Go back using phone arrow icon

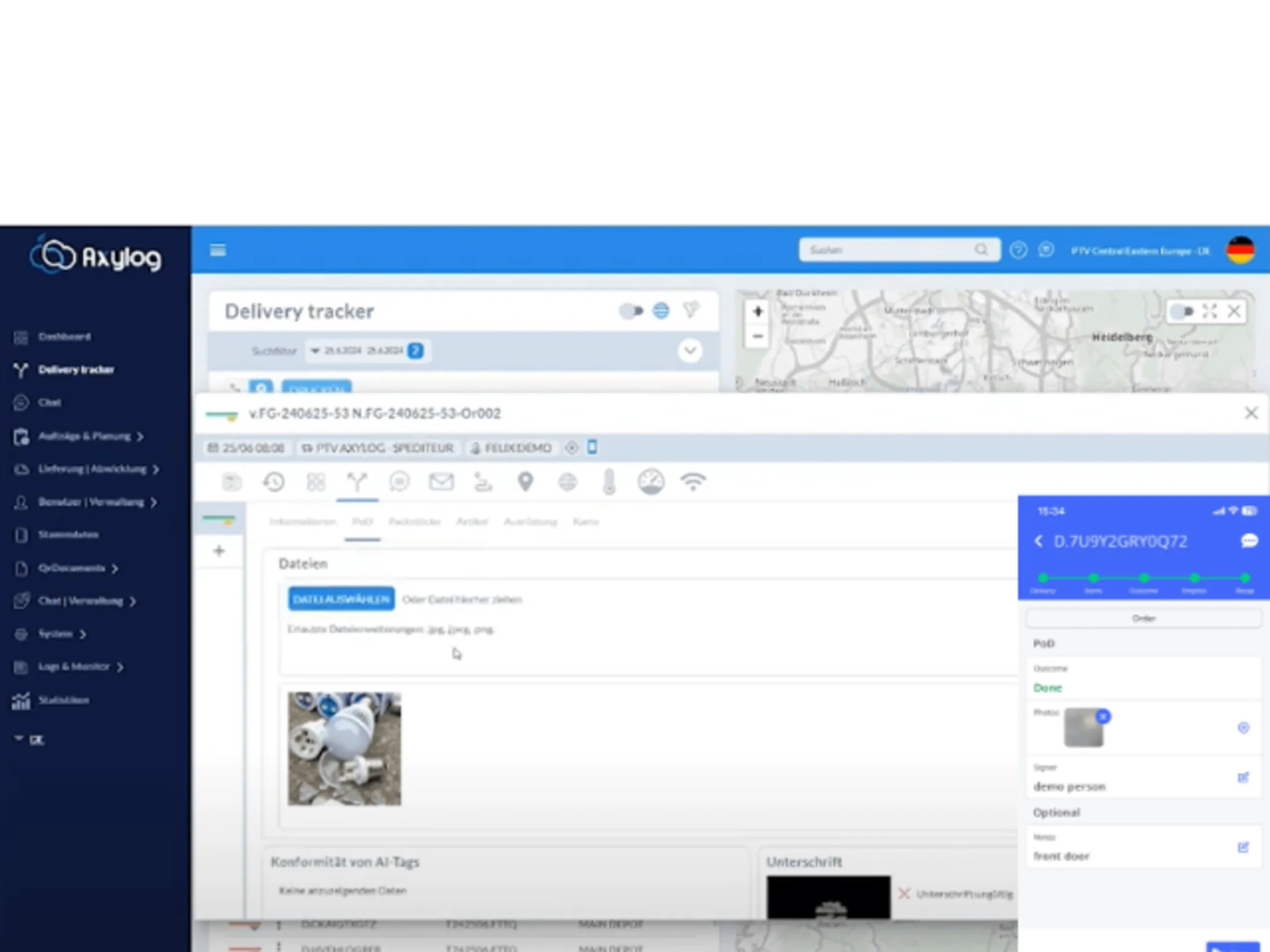[1038, 541]
